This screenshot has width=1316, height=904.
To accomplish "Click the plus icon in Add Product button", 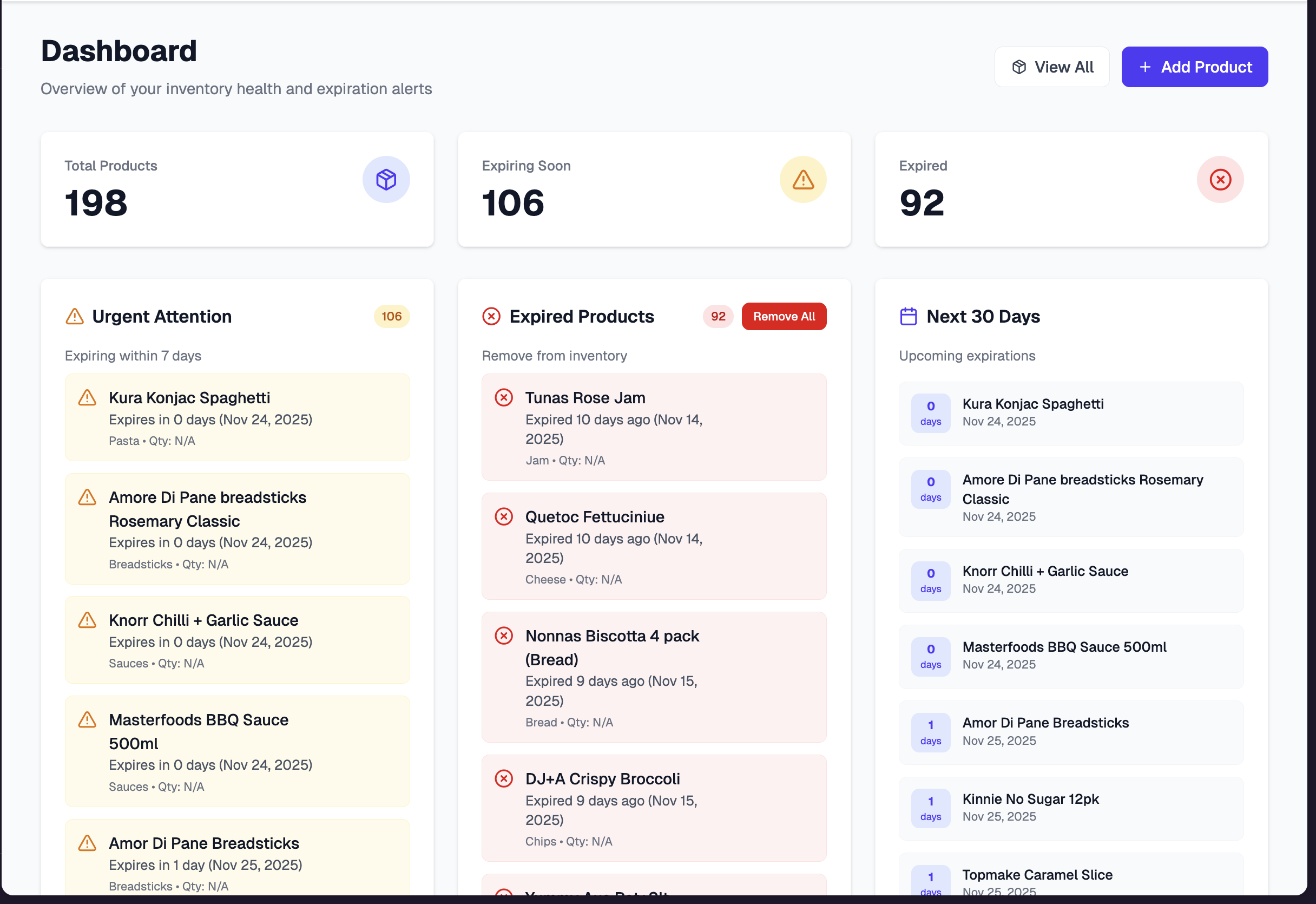I will point(1145,67).
